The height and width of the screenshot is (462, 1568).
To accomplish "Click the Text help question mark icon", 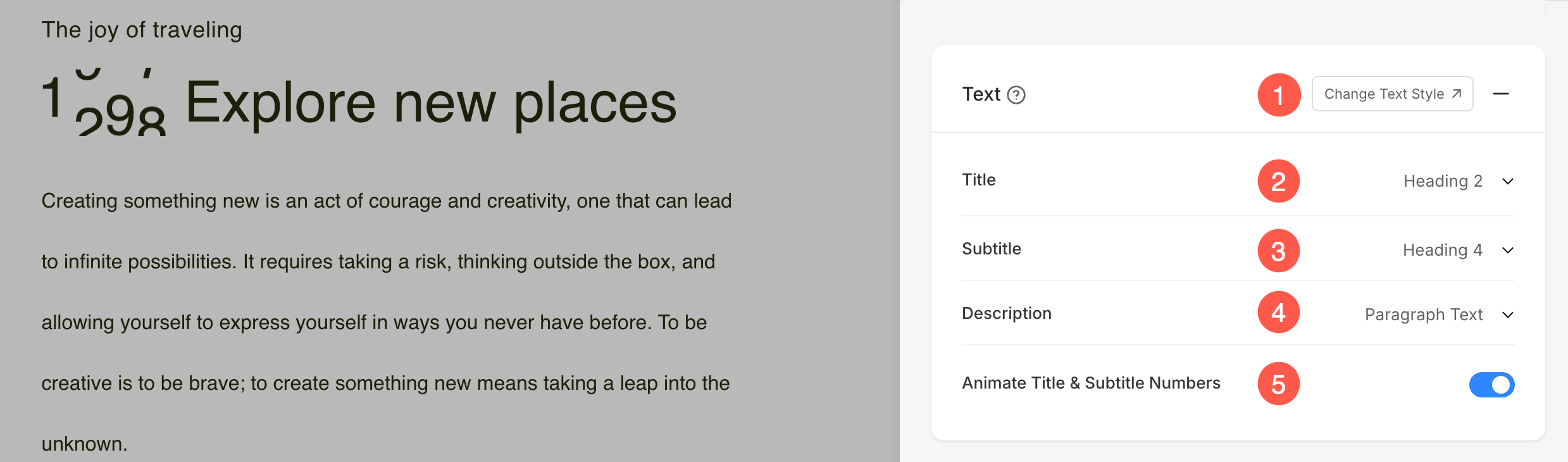I will tap(1016, 95).
